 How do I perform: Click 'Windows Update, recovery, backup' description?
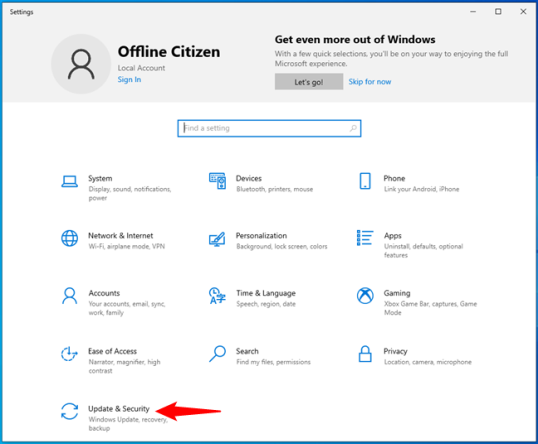(x=128, y=423)
